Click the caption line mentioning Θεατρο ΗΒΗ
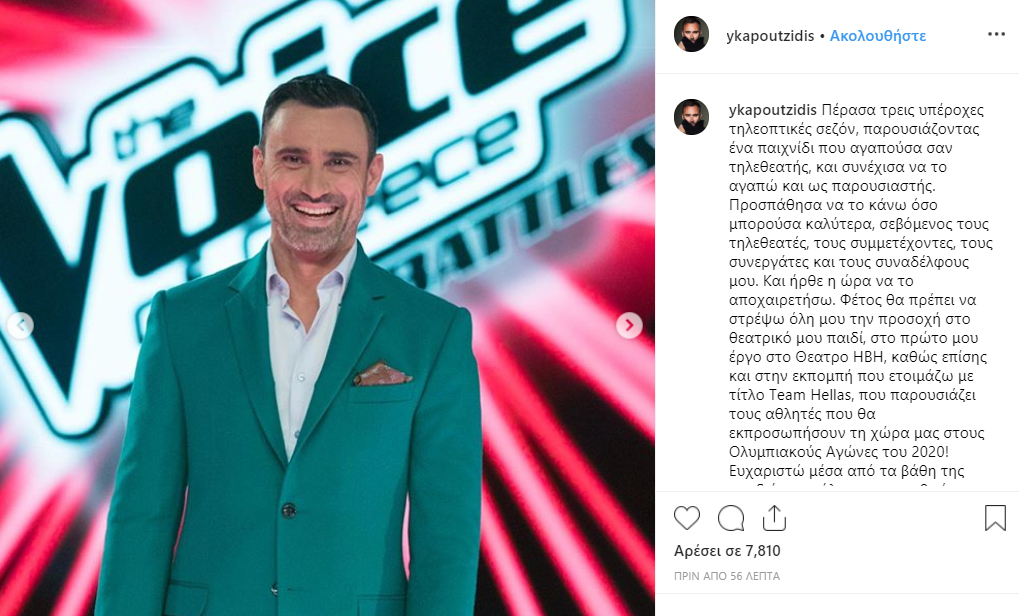Viewport: 1019px width, 616px height. [x=858, y=357]
